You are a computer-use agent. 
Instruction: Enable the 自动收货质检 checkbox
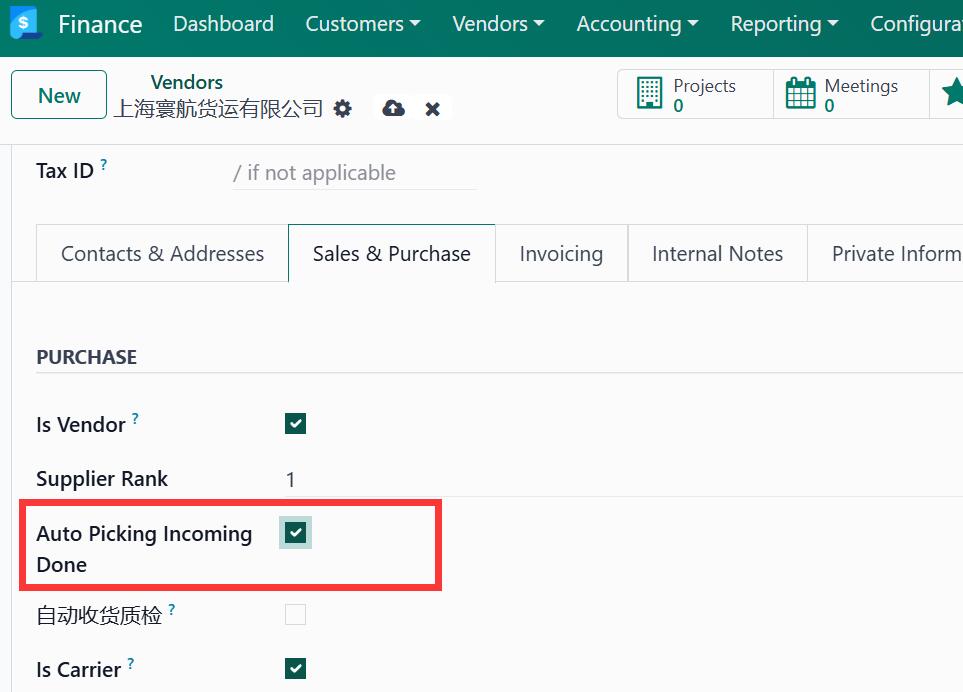[295, 614]
